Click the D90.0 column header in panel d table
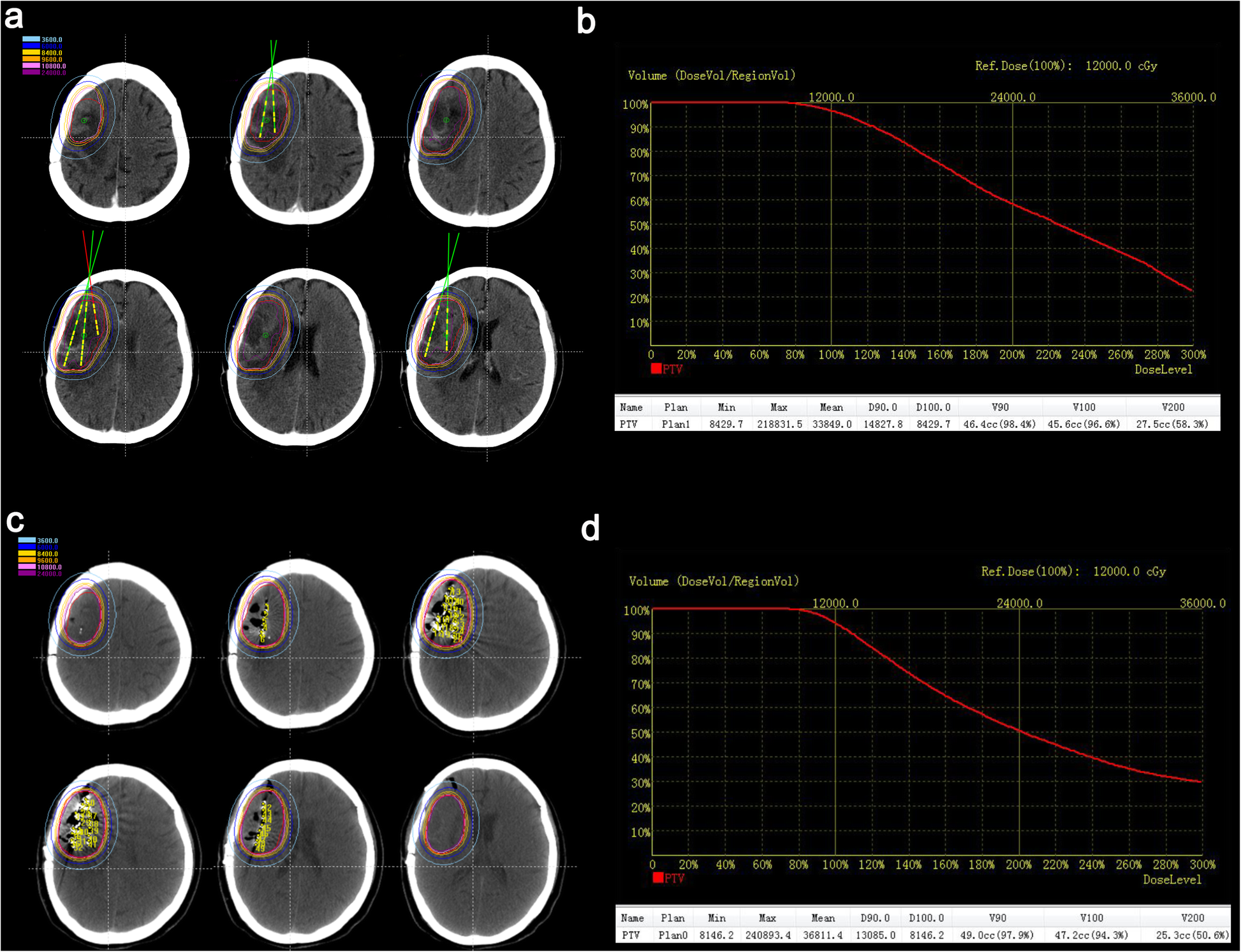The width and height of the screenshot is (1241, 952). 875,918
